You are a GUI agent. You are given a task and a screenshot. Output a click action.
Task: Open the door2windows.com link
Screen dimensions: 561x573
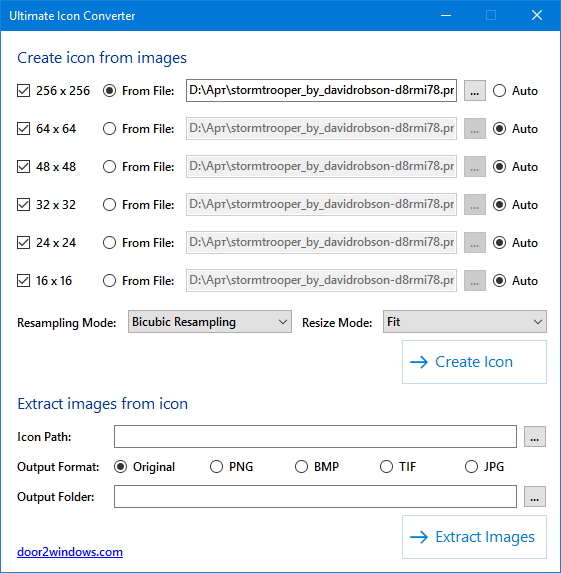70,552
